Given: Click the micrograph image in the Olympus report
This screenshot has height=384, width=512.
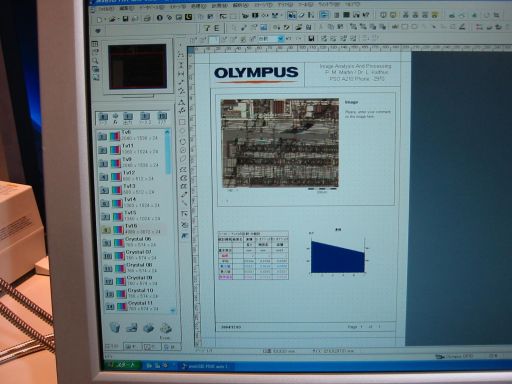Looking at the screenshot, I should point(279,143).
